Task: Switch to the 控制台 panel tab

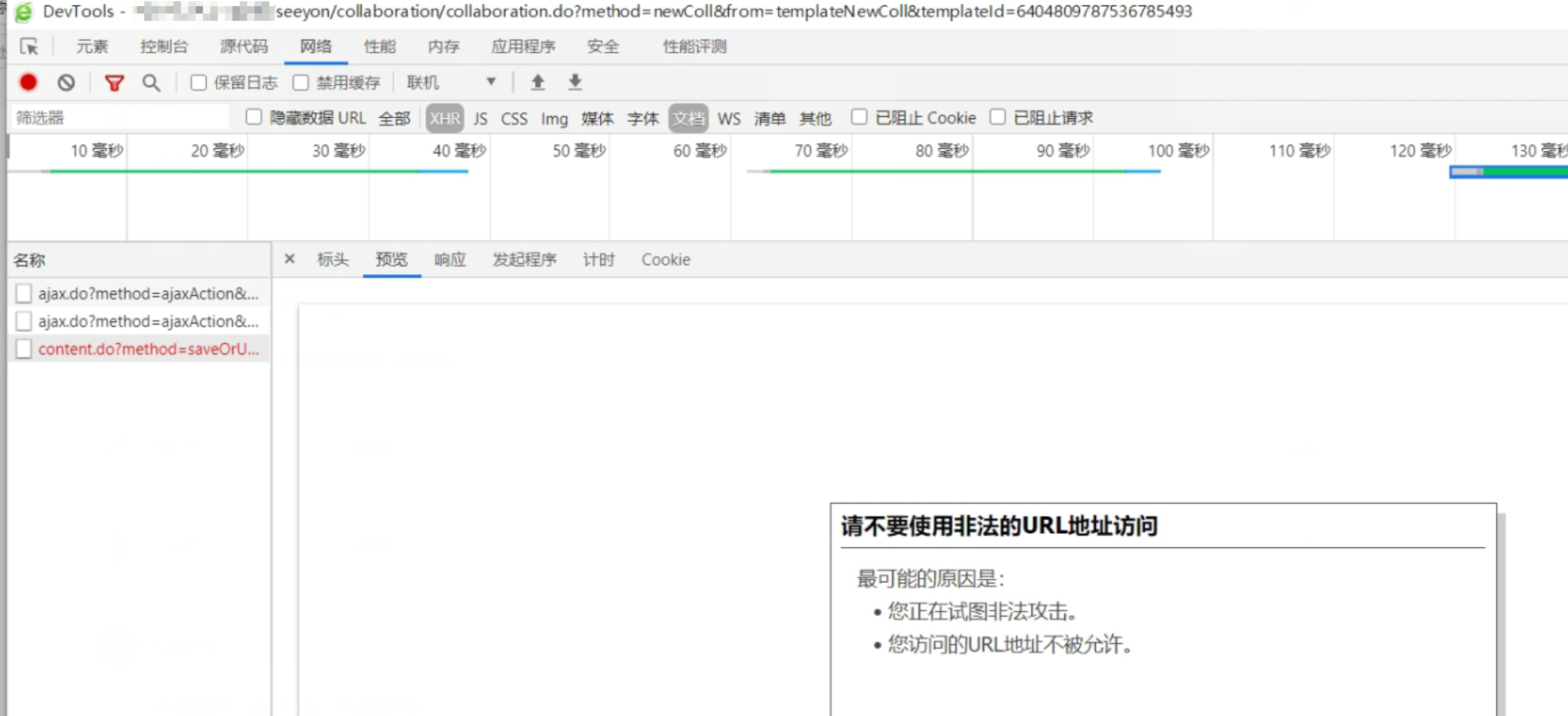Action: (164, 47)
